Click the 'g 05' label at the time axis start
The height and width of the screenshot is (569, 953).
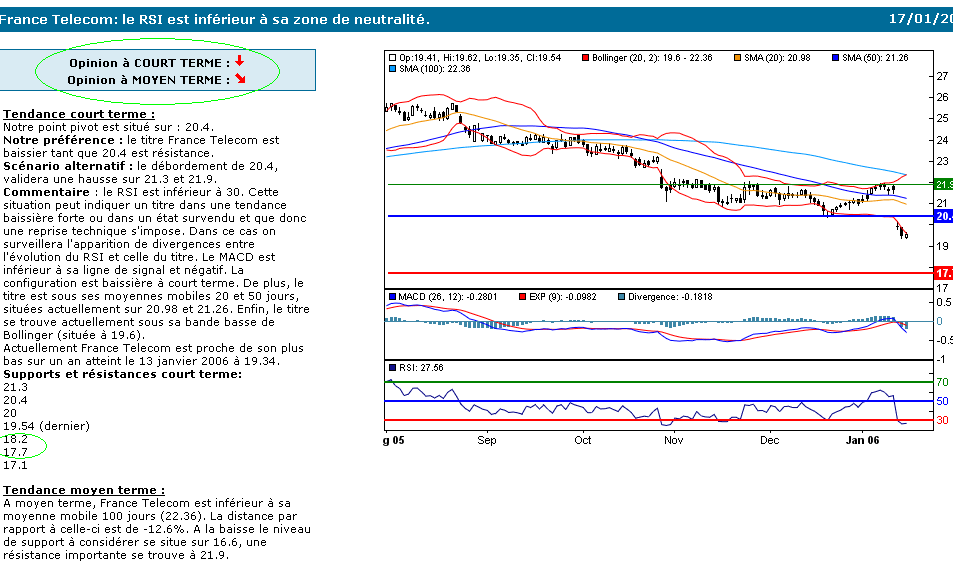tap(393, 440)
